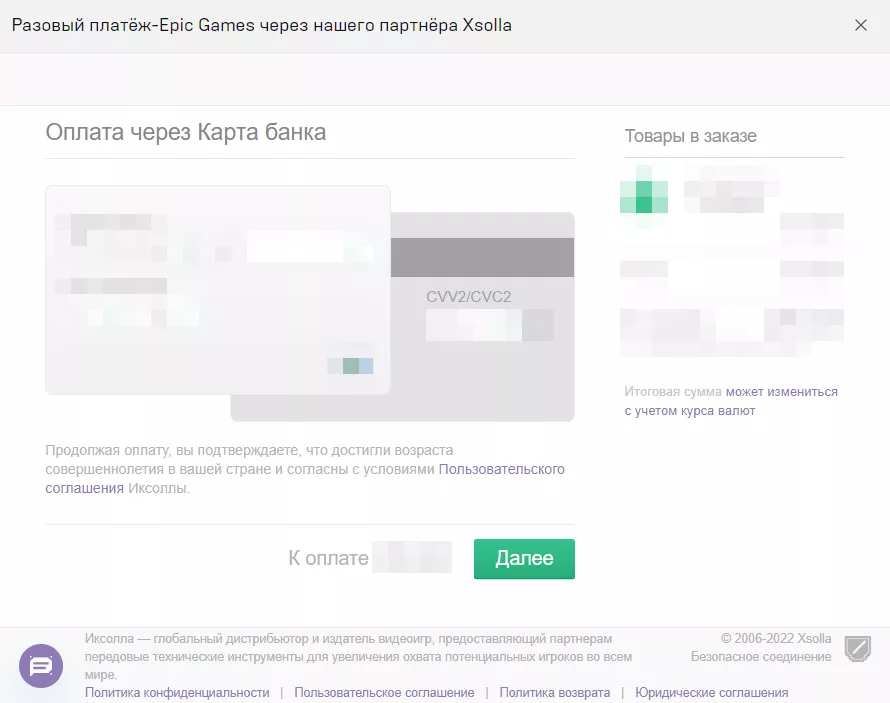Viewport: 890px width, 703px height.
Task: Click the 'Безопасное соединение' text
Action: point(760,657)
